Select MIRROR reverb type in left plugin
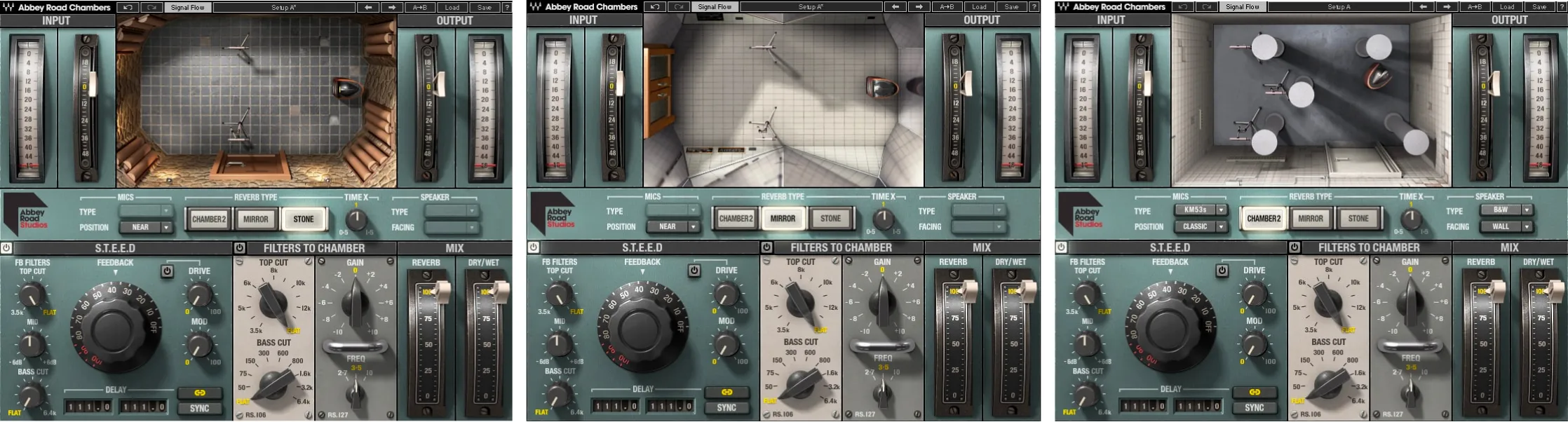 256,219
